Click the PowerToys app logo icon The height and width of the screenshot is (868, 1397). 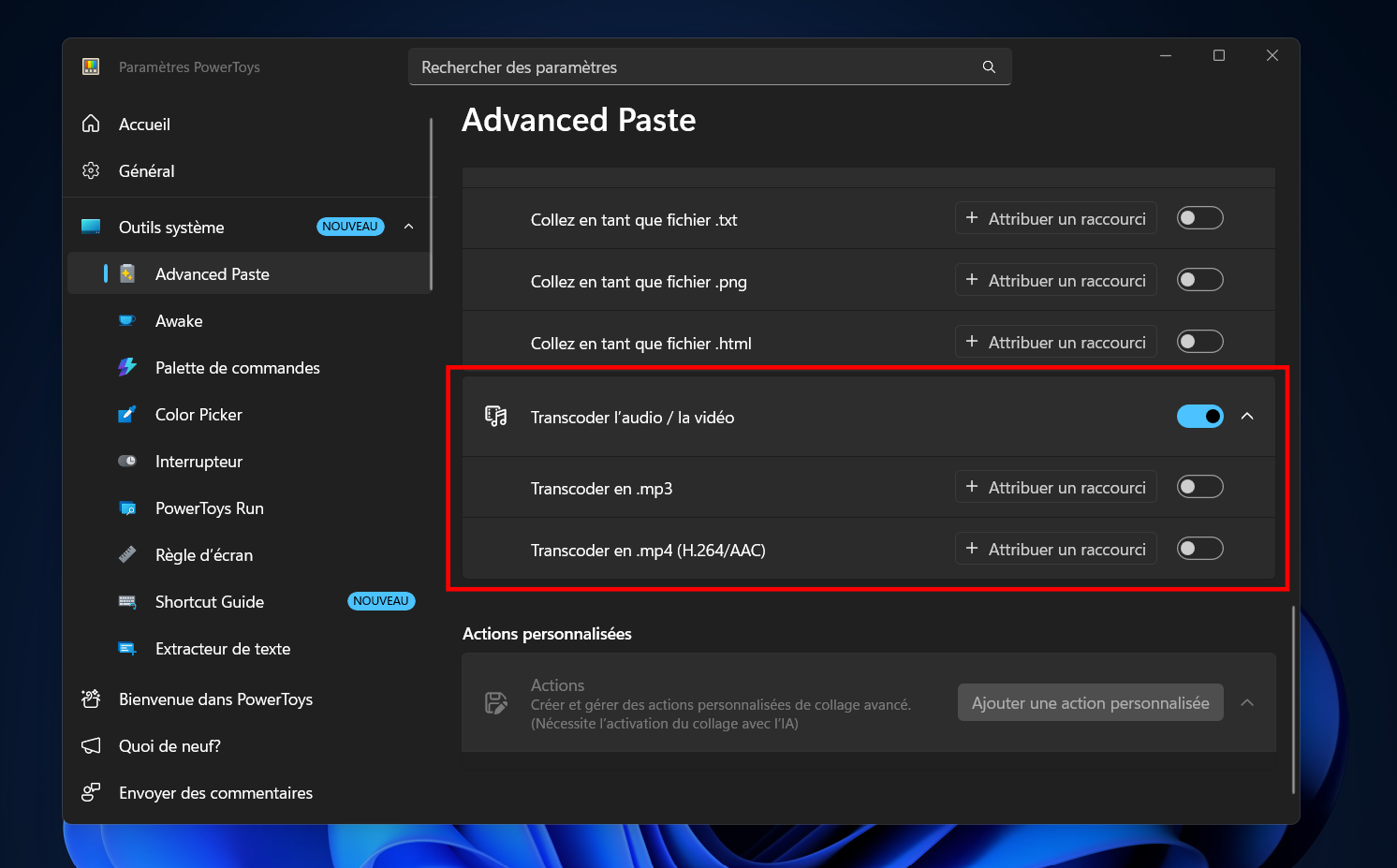pyautogui.click(x=91, y=66)
